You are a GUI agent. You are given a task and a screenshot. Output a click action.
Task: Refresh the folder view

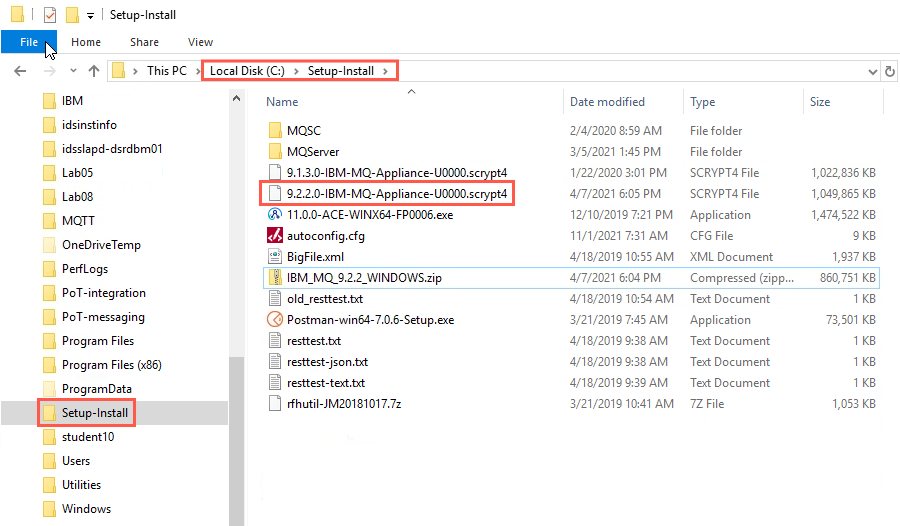point(890,72)
